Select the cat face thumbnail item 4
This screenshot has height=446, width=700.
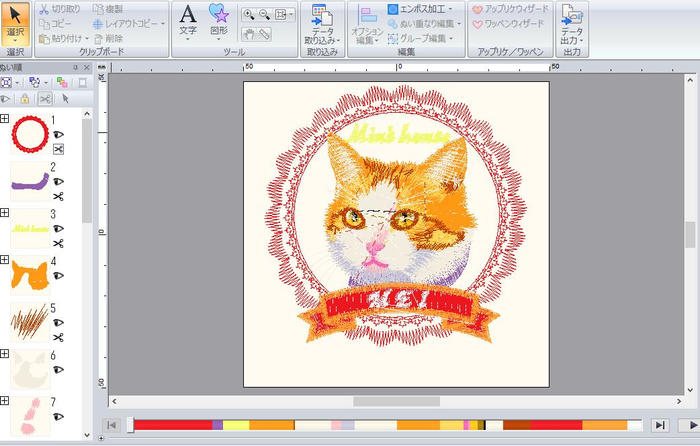(x=30, y=273)
